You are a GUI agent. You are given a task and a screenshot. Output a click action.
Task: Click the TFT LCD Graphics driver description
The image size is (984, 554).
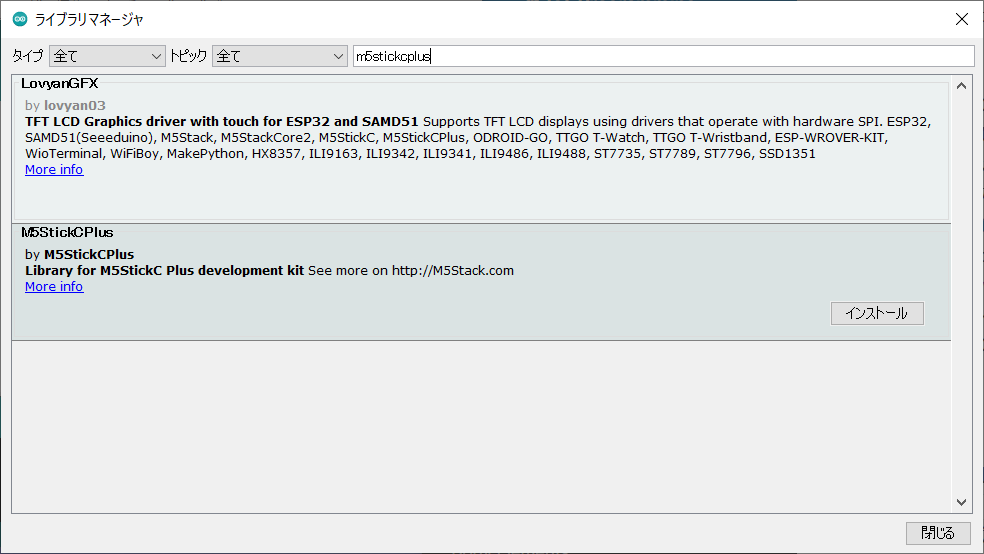221,121
